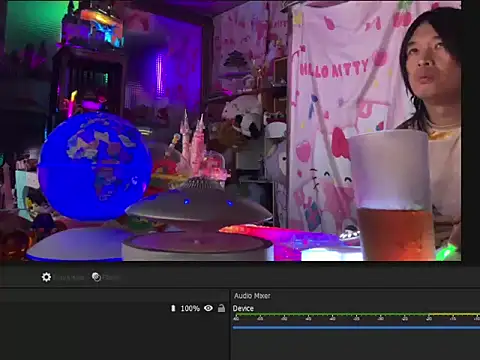Image resolution: width=480 pixels, height=360 pixels.
Task: Click the webcam preview canvas
Action: 231,131
